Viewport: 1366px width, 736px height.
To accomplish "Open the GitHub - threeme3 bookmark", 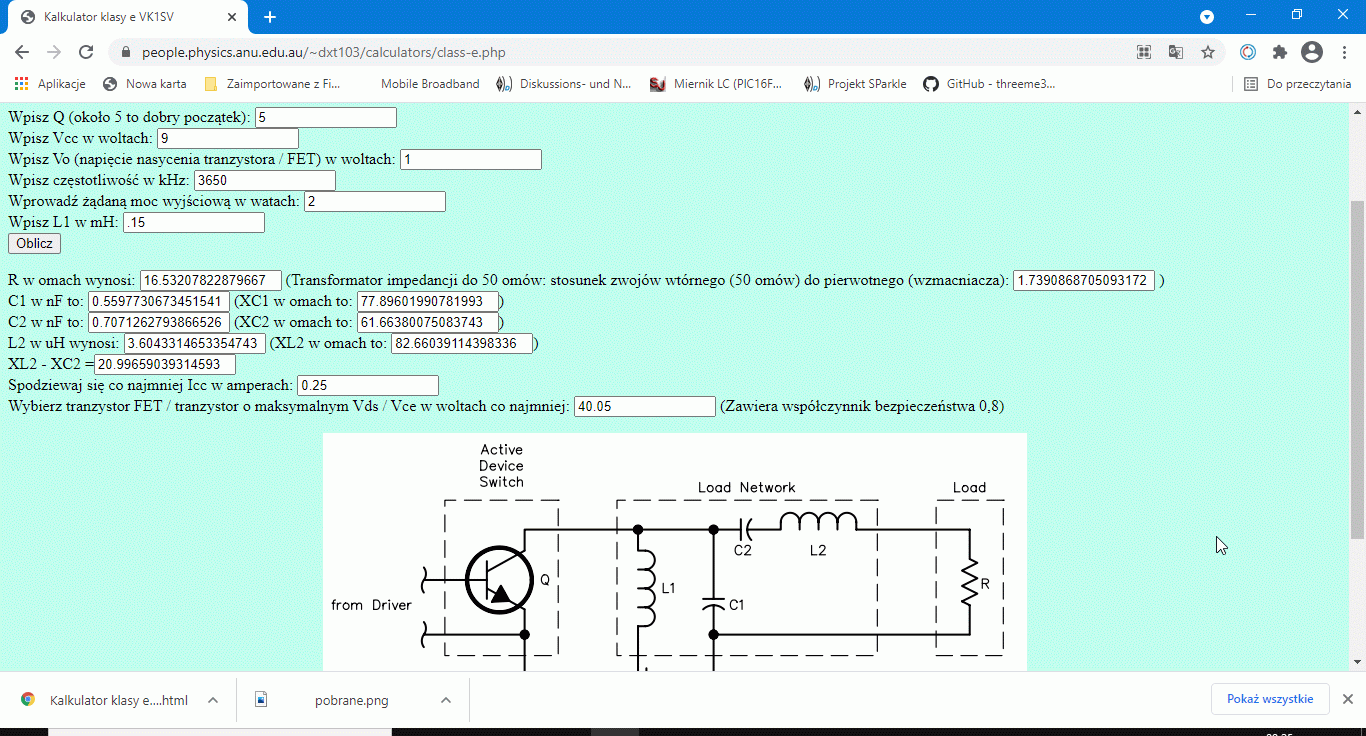I will click(x=989, y=84).
